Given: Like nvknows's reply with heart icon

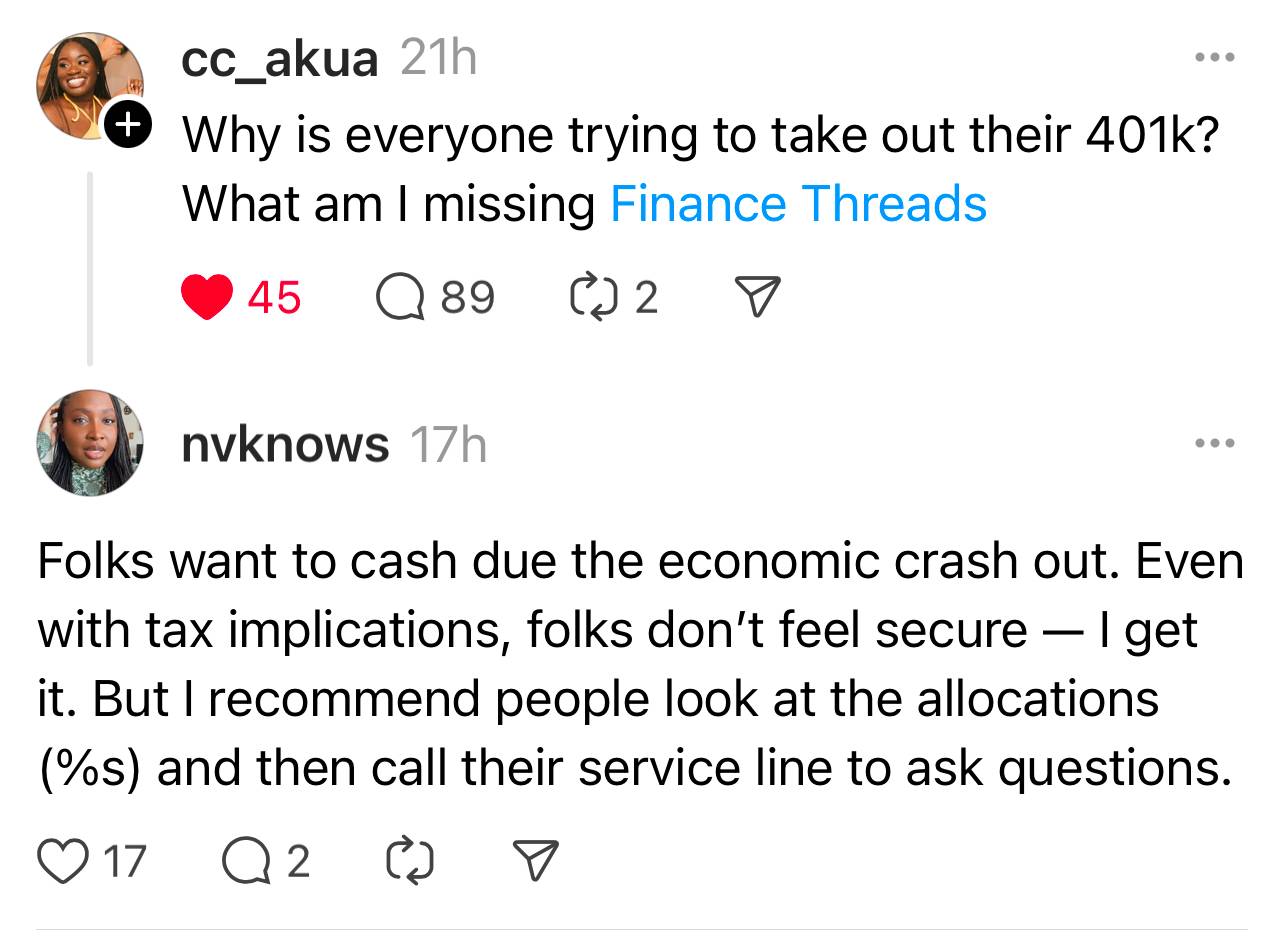Looking at the screenshot, I should click(62, 861).
